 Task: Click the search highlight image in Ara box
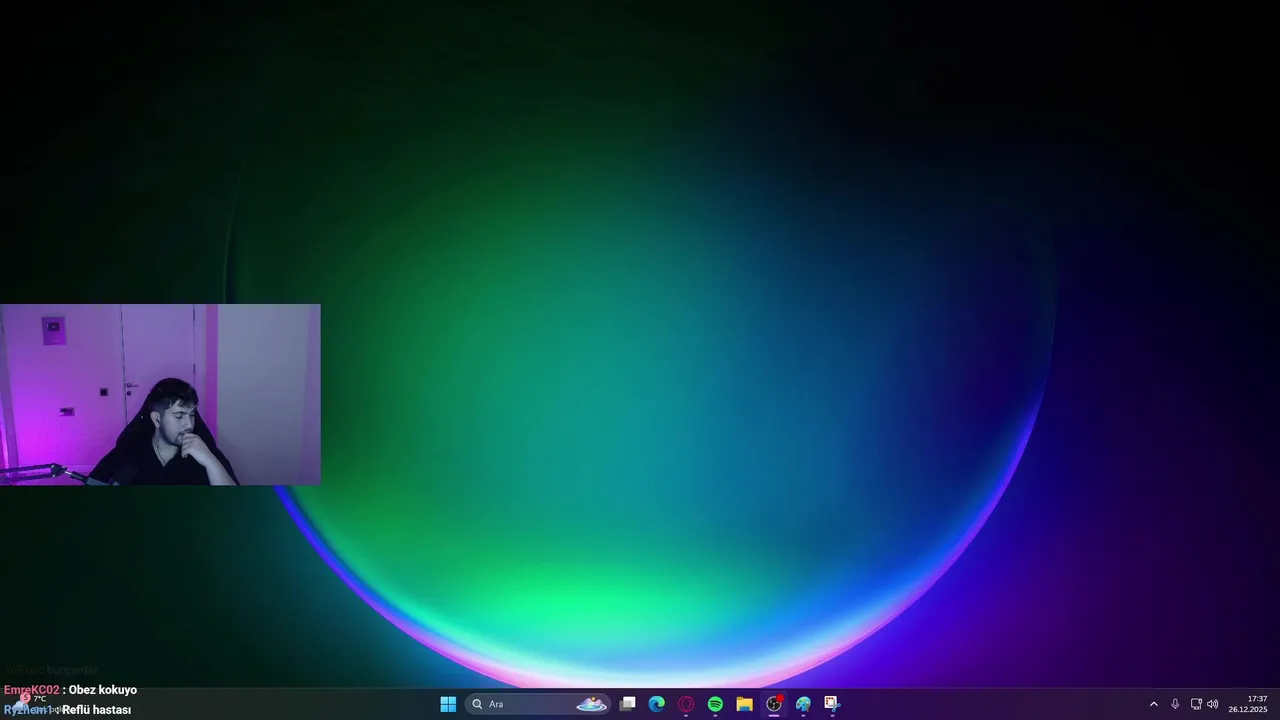click(x=591, y=704)
